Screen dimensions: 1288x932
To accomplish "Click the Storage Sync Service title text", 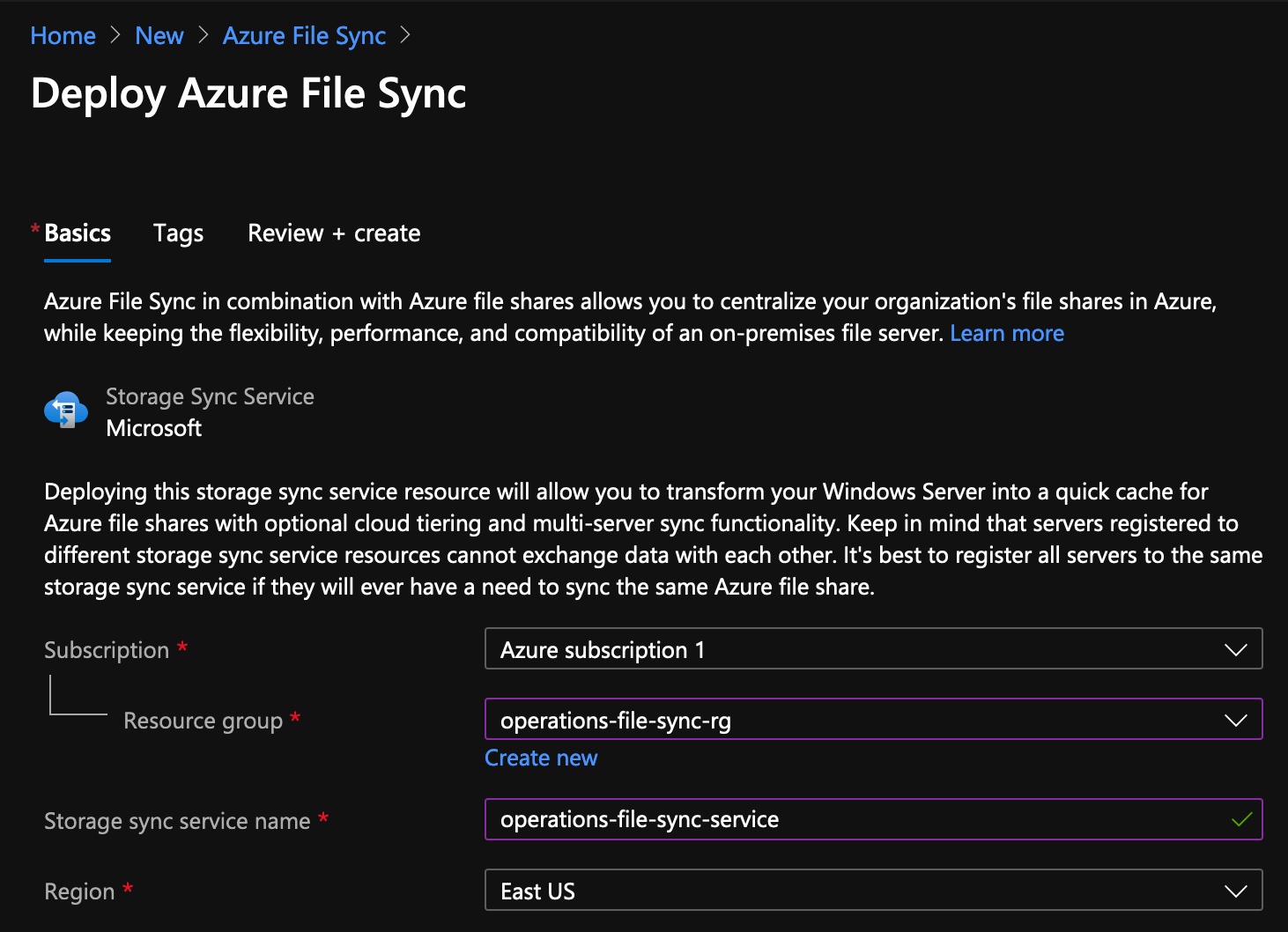I will click(x=210, y=397).
